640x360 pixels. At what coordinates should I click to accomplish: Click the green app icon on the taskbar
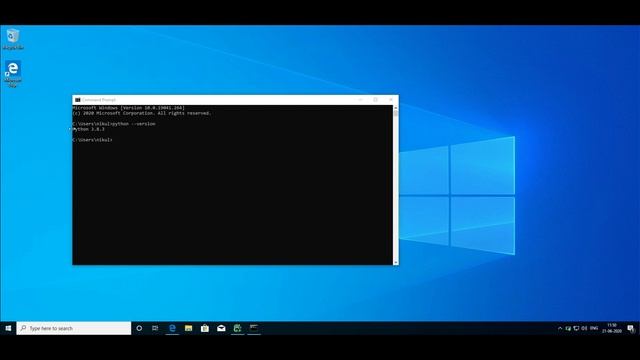pos(238,328)
